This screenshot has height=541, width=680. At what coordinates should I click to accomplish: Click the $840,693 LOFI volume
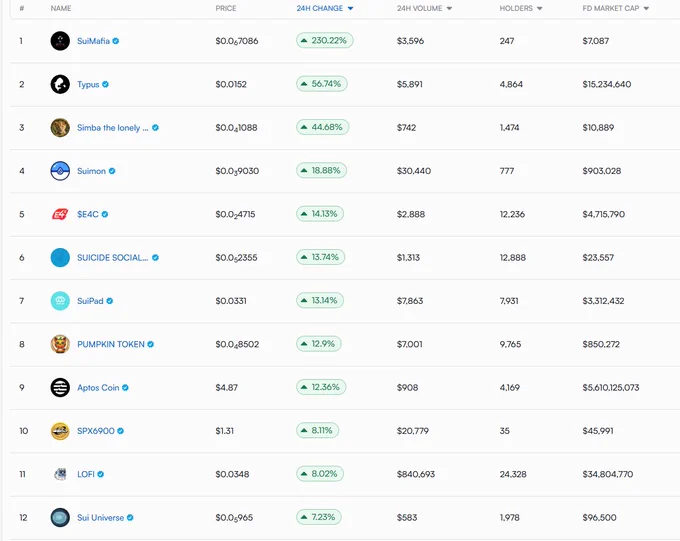coord(416,474)
